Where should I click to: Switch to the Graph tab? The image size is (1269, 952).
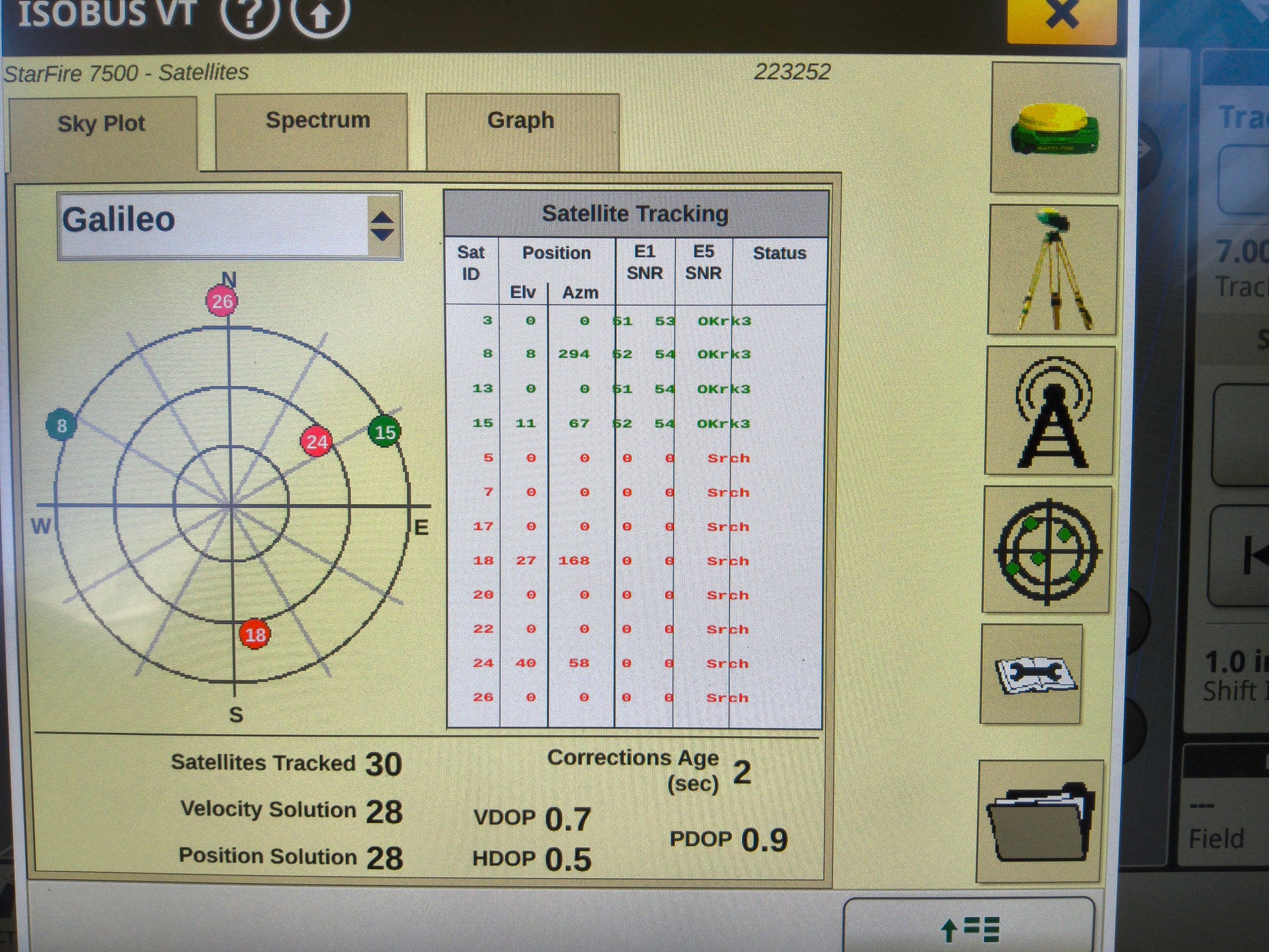(x=522, y=132)
